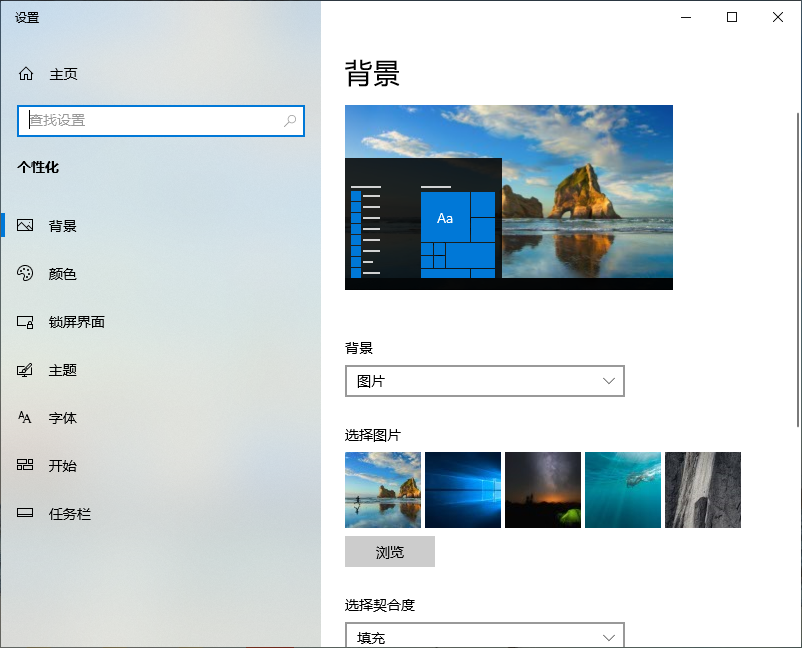Open Themes (主题) settings icon
The image size is (802, 648).
26,369
